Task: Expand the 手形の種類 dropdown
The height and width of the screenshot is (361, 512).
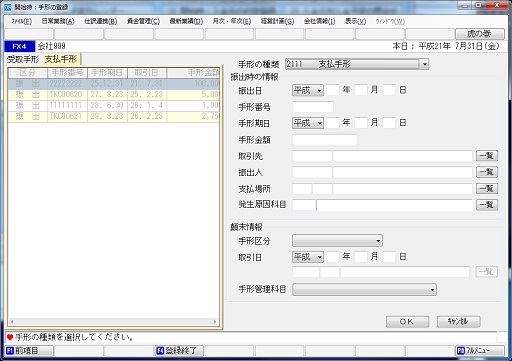Action: 424,64
